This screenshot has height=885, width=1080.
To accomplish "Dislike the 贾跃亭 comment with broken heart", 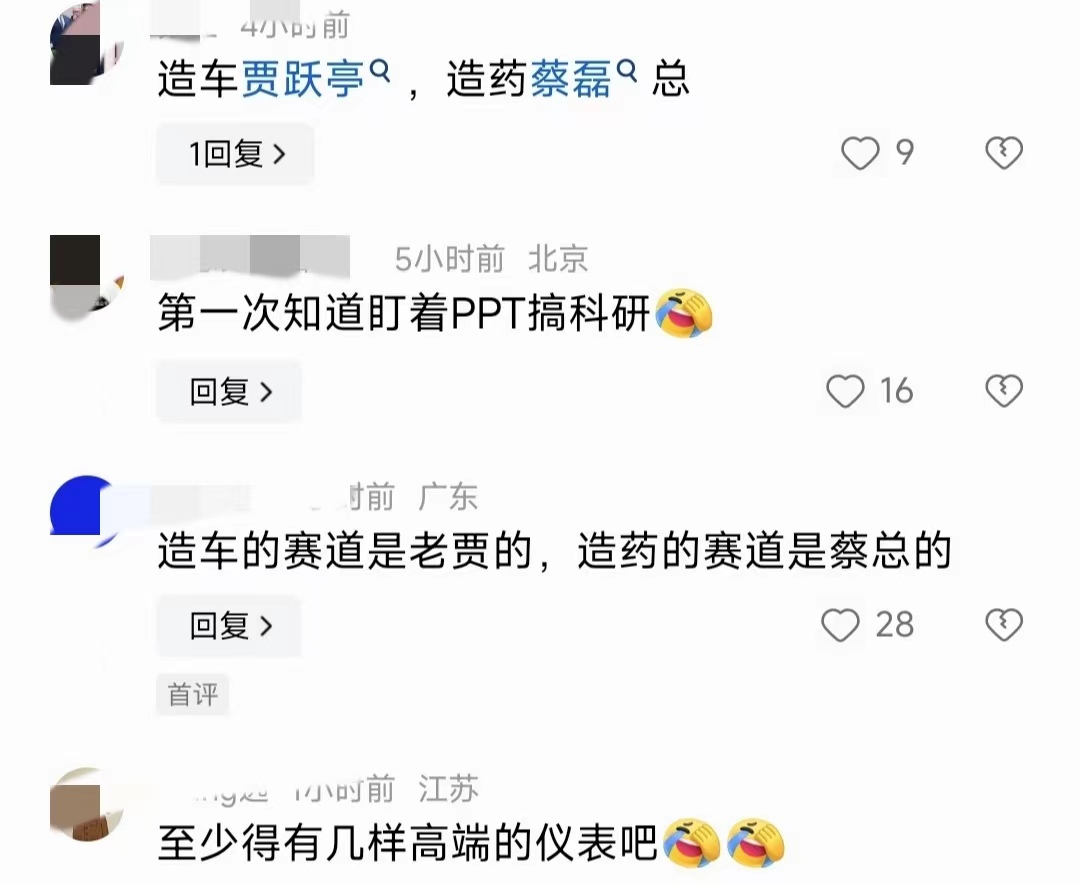I will pyautogui.click(x=1004, y=152).
